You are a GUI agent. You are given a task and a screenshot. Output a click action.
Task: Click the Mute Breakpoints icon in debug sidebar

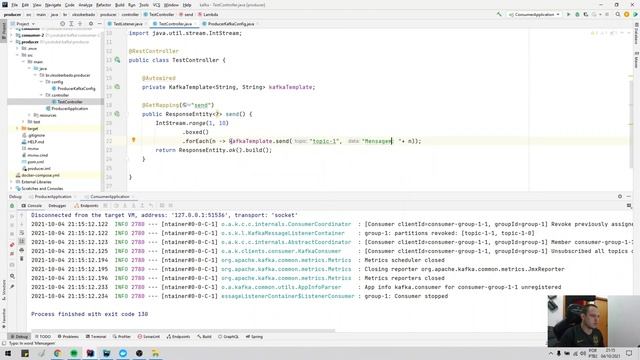point(12,253)
